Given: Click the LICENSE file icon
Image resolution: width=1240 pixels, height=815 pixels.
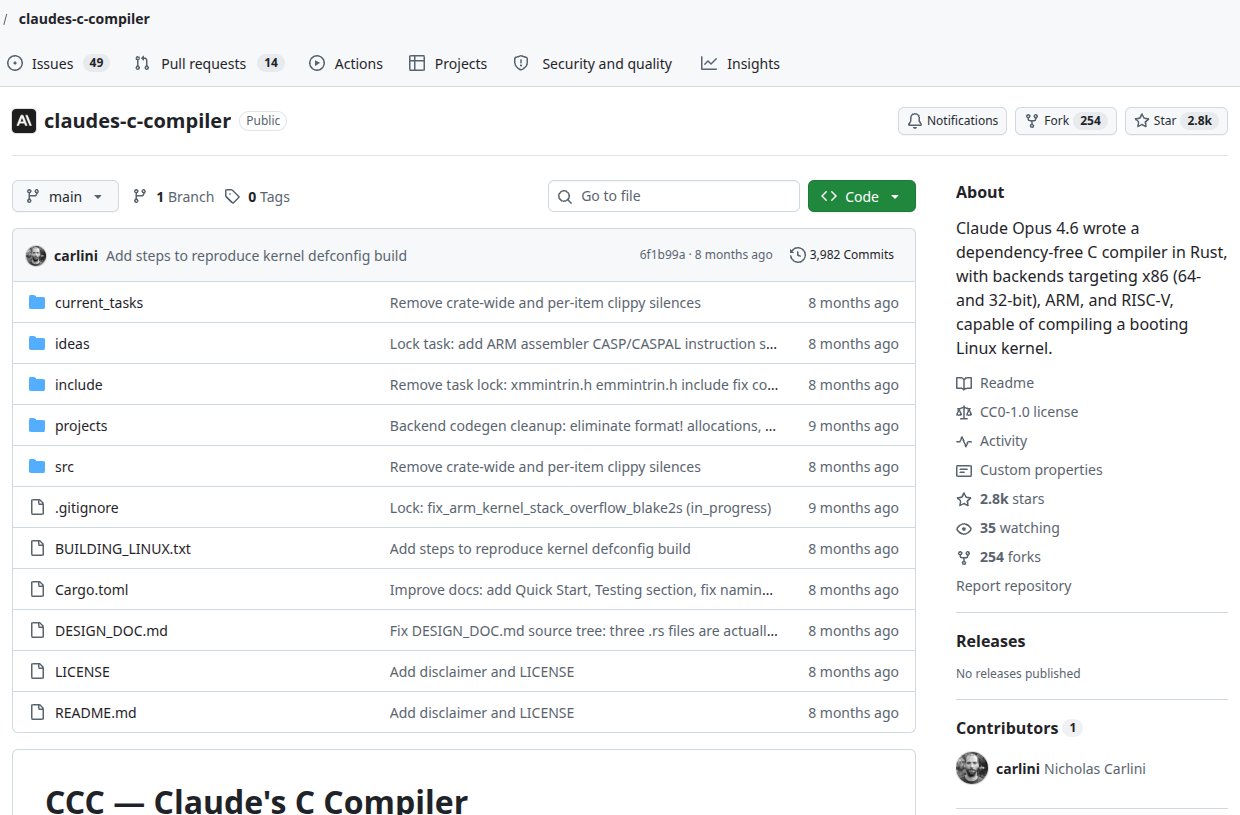Looking at the screenshot, I should click(37, 671).
